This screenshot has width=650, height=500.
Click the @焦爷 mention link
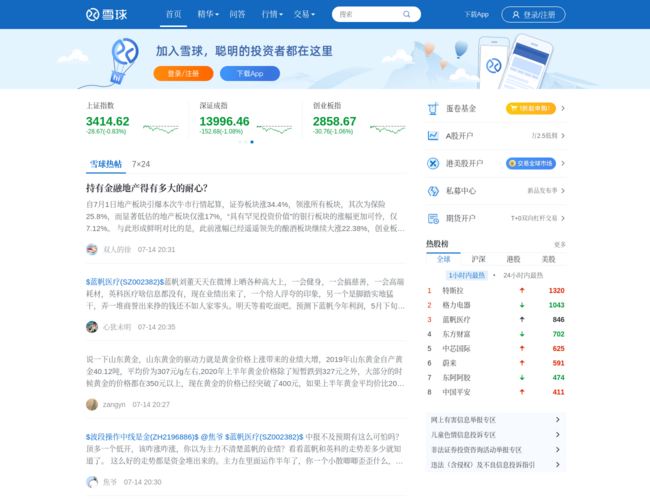click(x=212, y=437)
